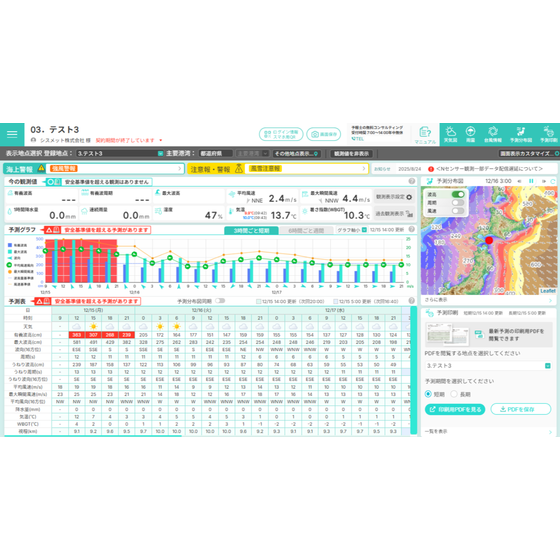This screenshot has width=560, height=560.
Task: Click the forecast table horizontal scrollbar
Action: (93, 436)
